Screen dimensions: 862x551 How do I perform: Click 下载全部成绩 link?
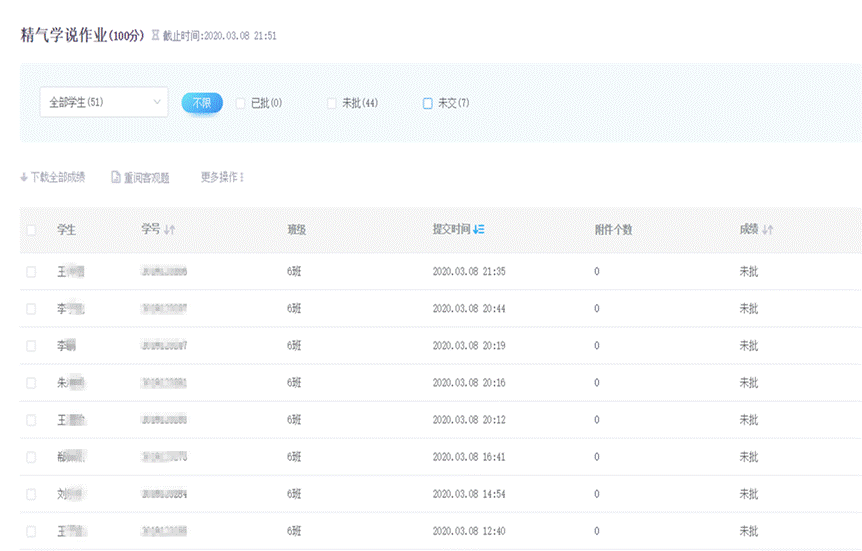tap(57, 178)
